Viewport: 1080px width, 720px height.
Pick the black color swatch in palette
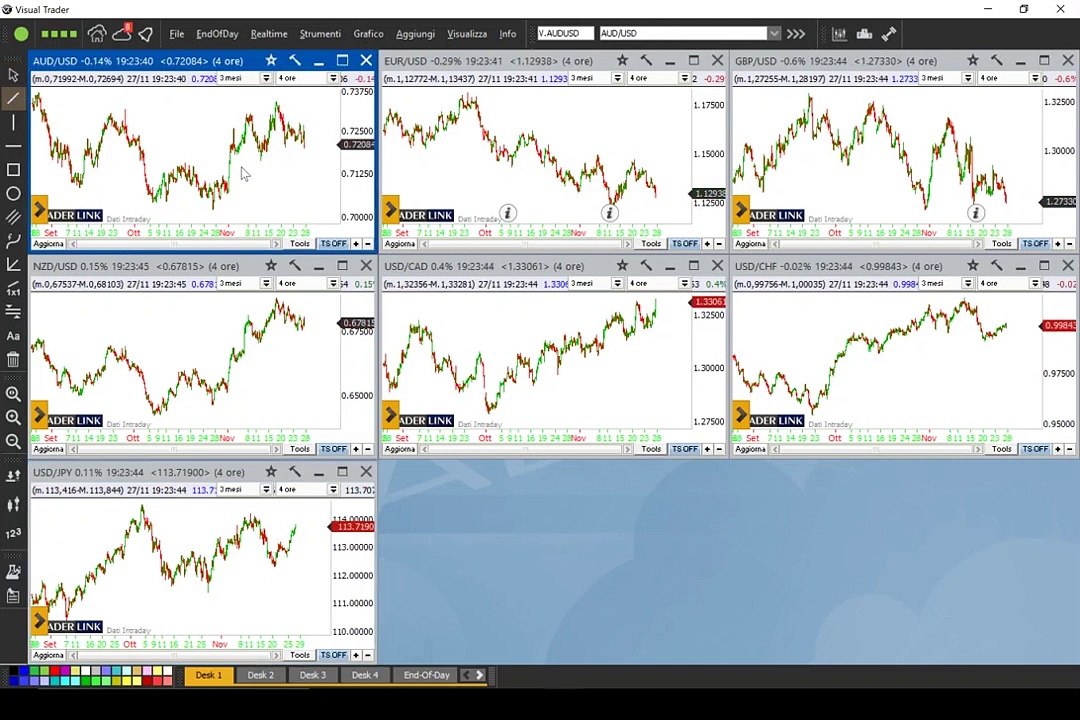pos(14,670)
